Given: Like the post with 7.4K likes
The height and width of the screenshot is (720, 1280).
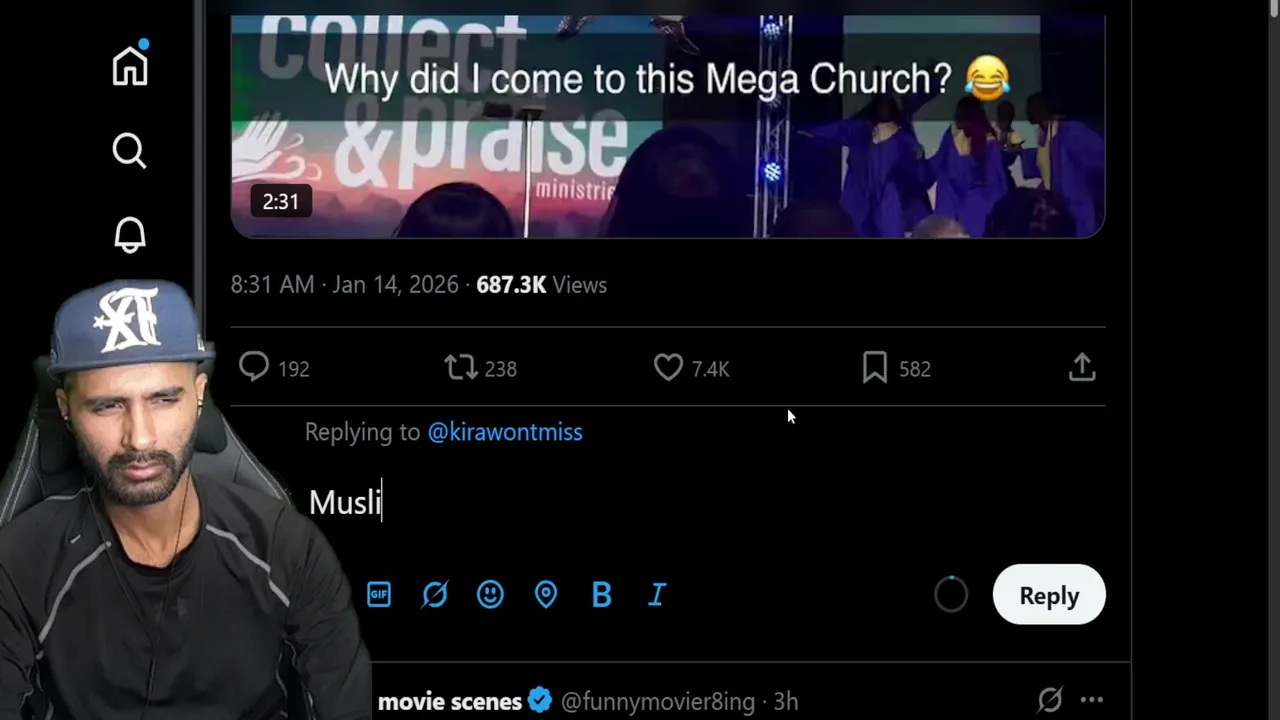Looking at the screenshot, I should tap(668, 368).
